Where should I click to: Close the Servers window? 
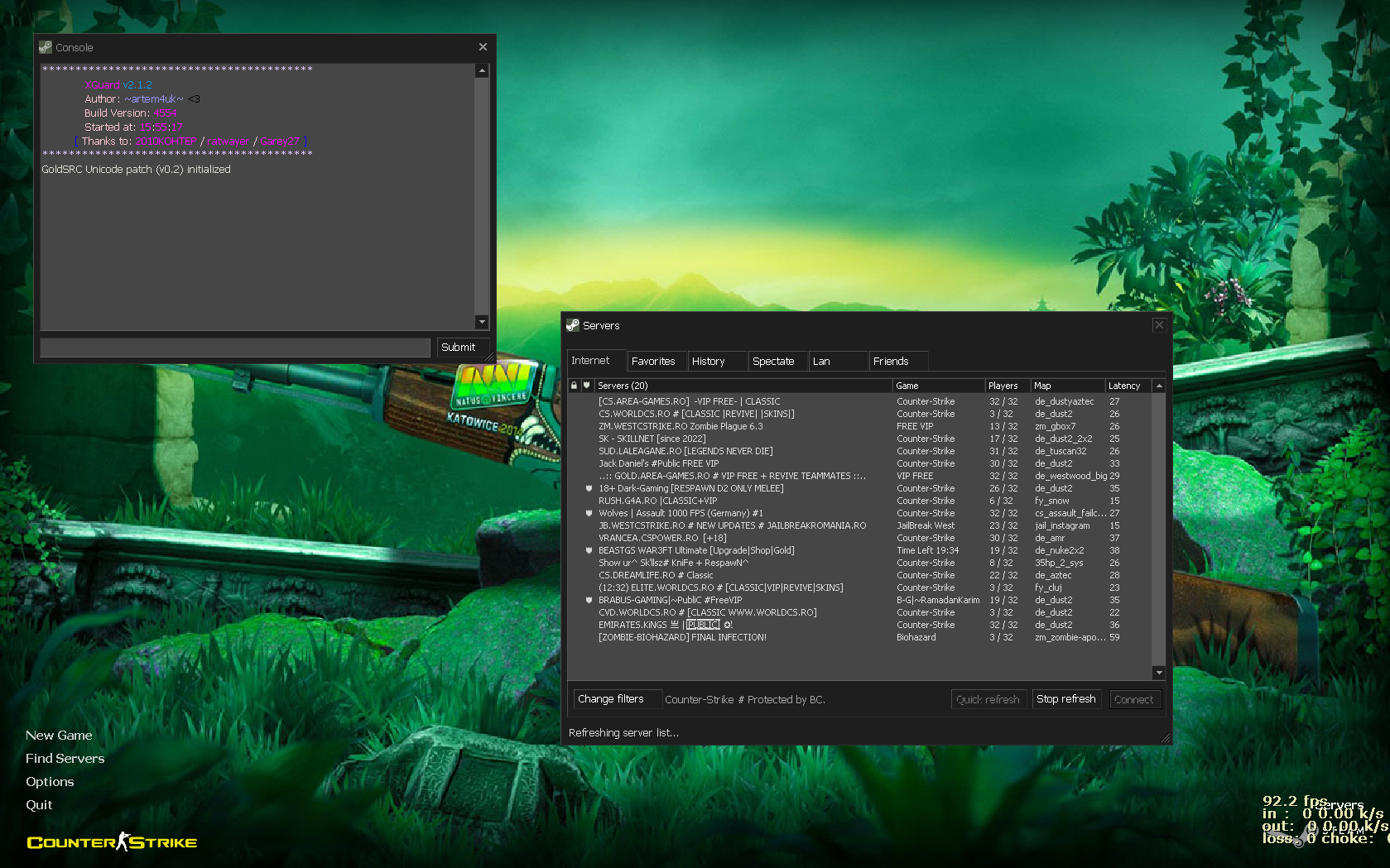(1159, 325)
